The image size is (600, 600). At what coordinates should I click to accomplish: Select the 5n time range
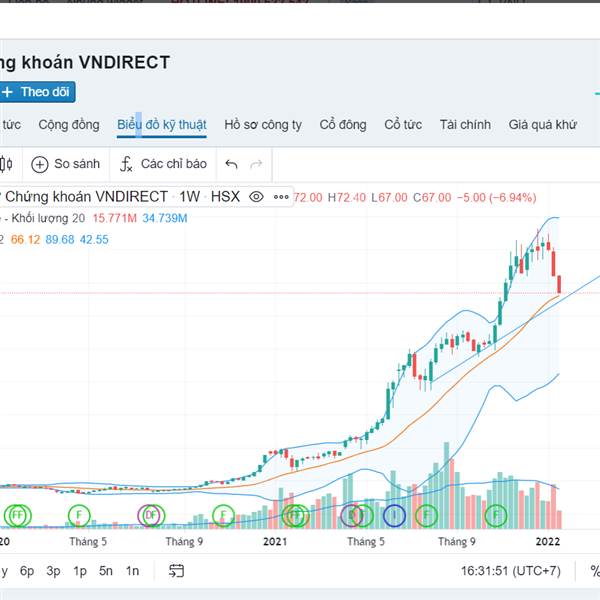coord(106,571)
